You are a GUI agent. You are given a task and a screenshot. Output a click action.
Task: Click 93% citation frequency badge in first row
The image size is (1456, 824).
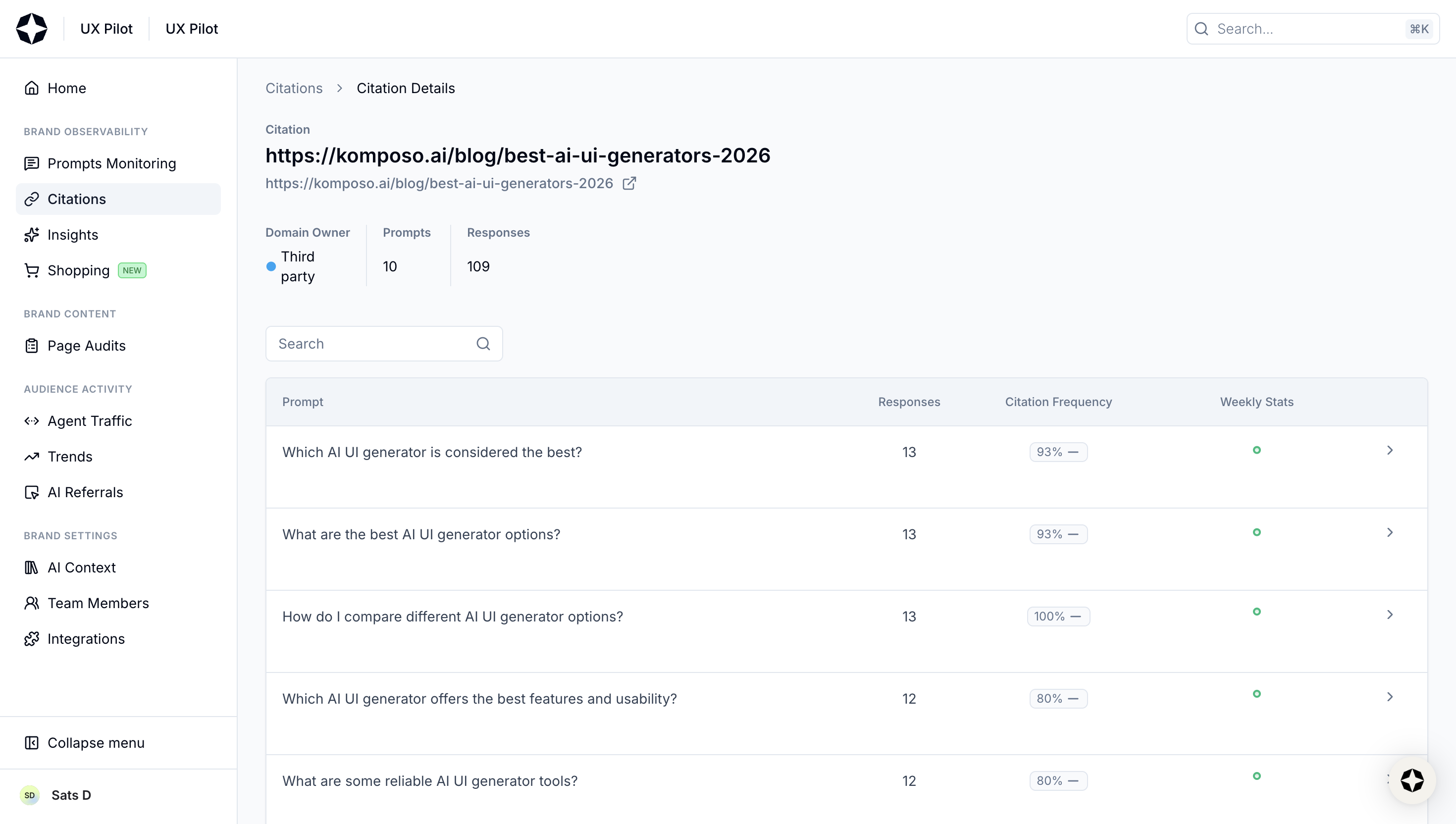click(x=1058, y=452)
